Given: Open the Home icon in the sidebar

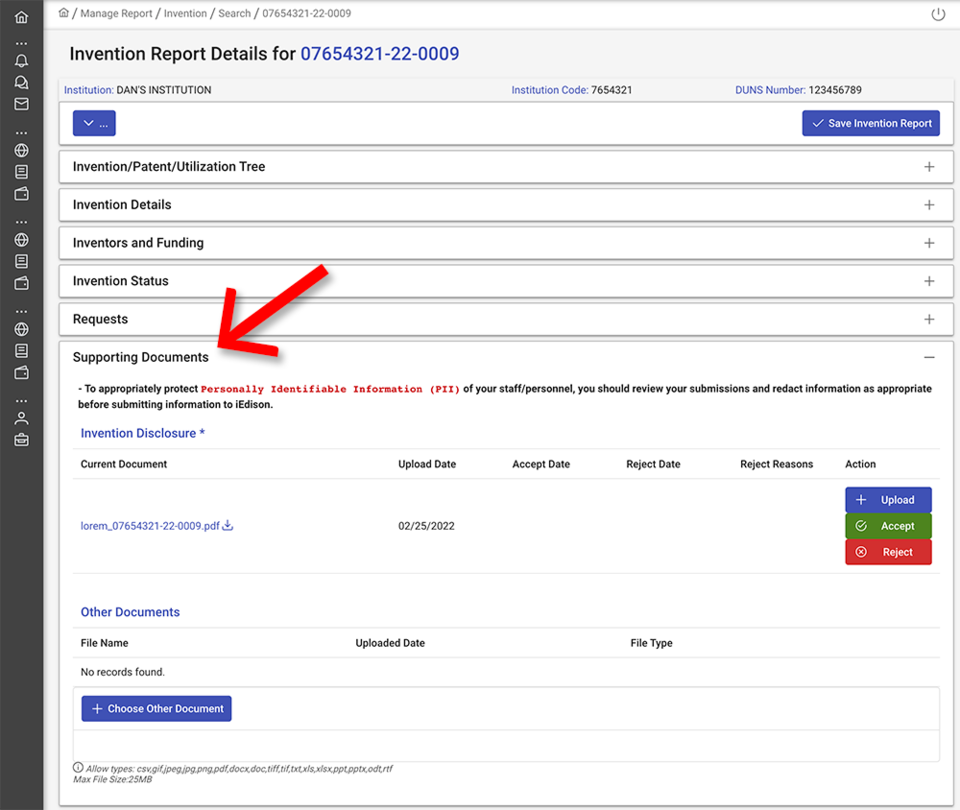Looking at the screenshot, I should click(x=21, y=16).
